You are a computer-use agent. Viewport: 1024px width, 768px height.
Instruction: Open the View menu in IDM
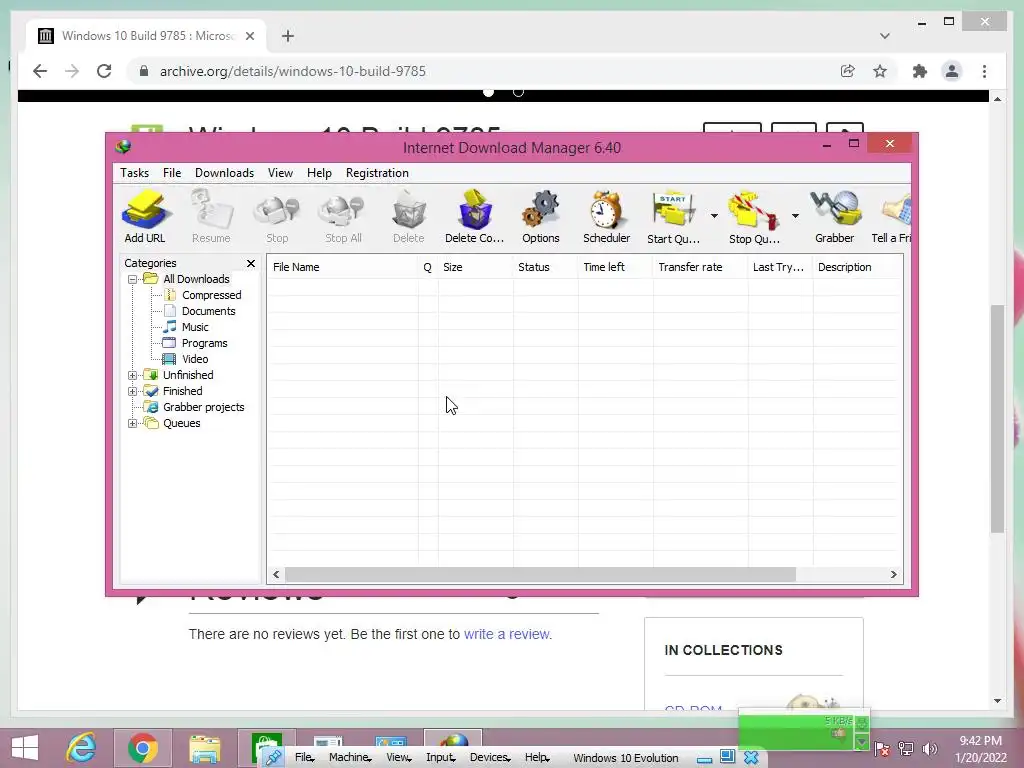280,173
